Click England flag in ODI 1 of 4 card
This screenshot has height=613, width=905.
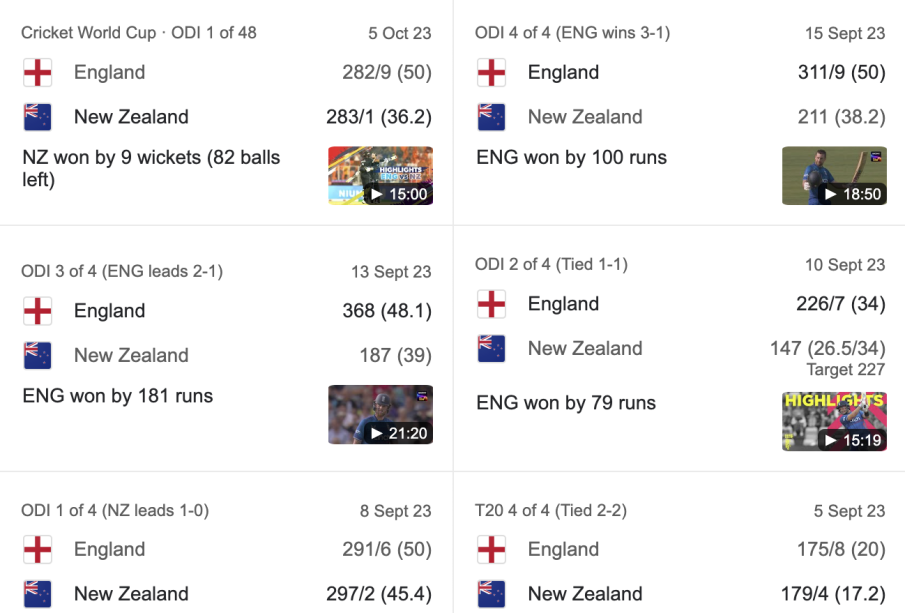coord(37,549)
